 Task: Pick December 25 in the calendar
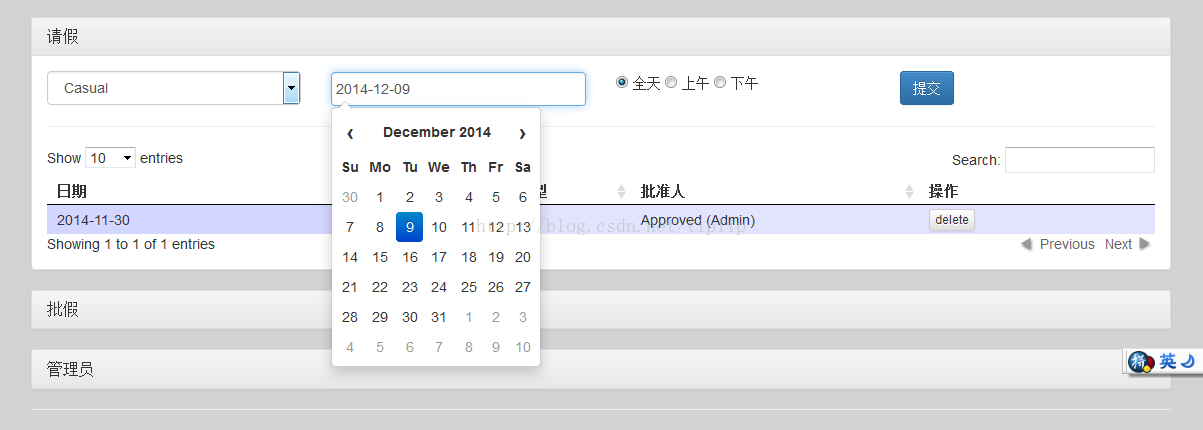pyautogui.click(x=468, y=287)
